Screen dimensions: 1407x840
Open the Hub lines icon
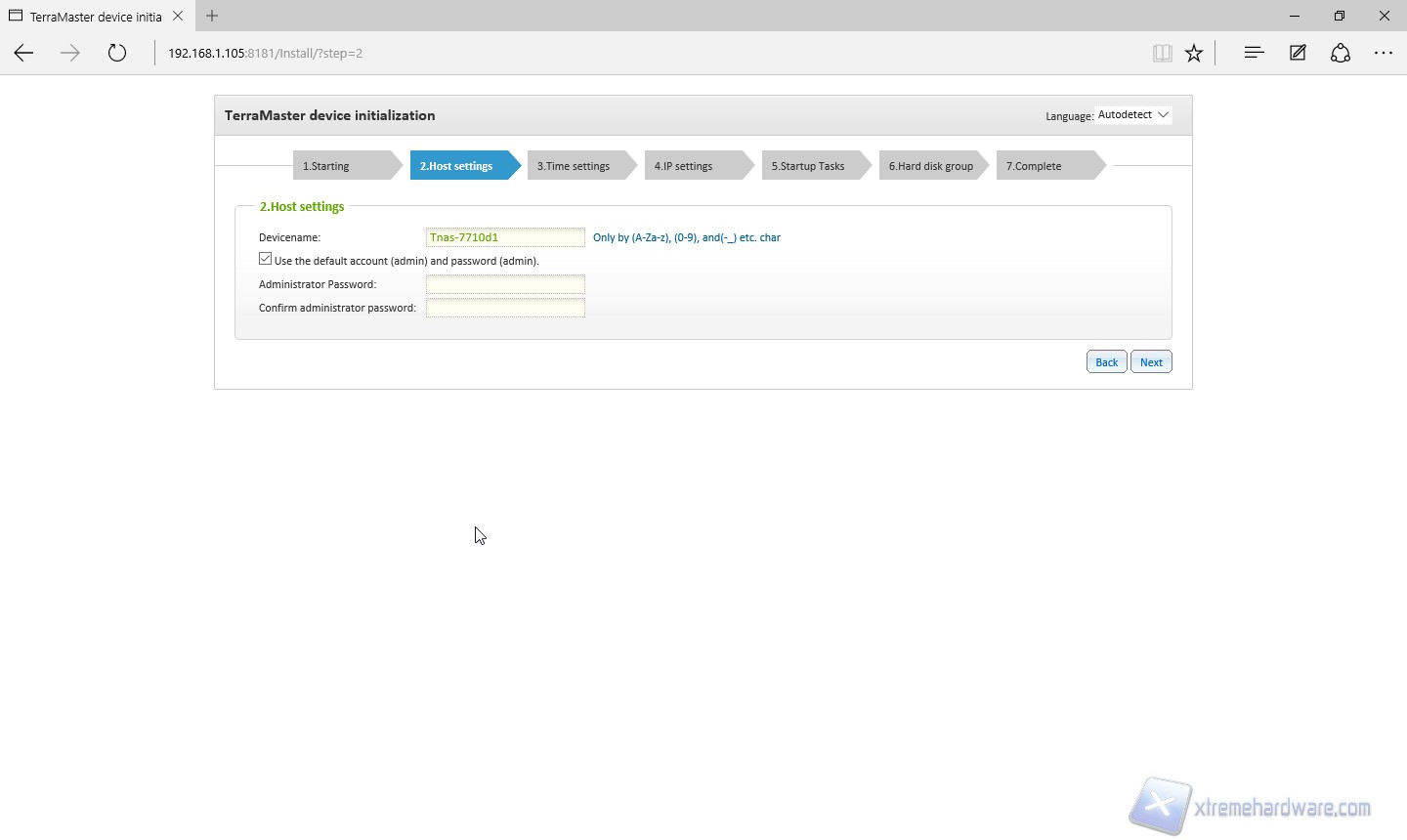click(1254, 54)
